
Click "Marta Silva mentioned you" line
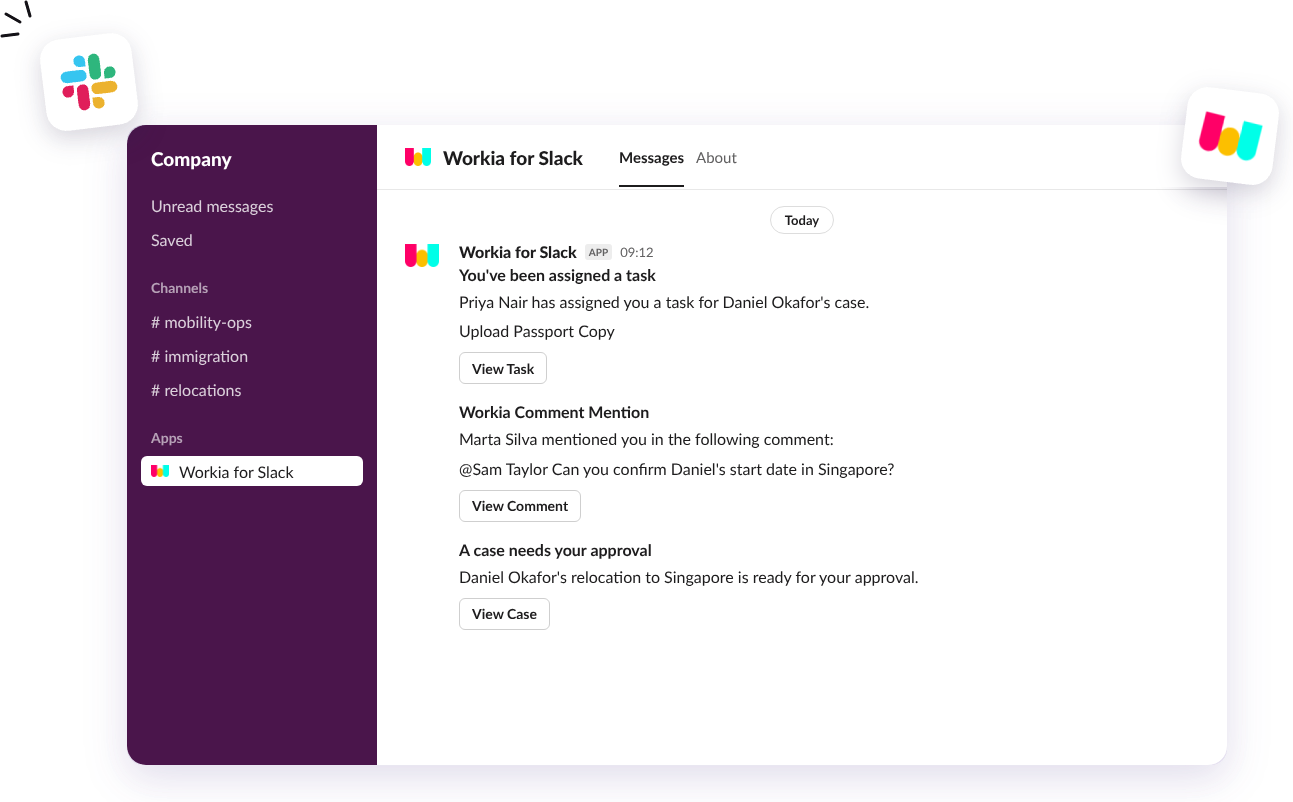point(646,439)
